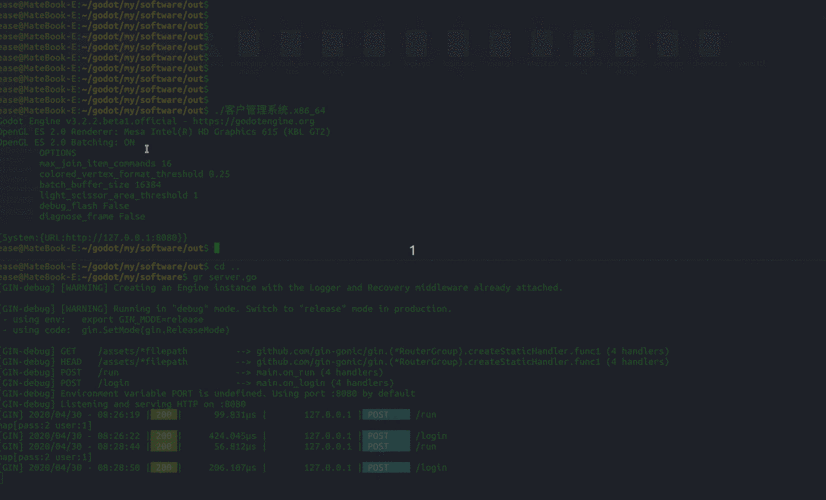Click the ./客户管理系统.x86_64 command text
826x500 pixels.
click(270, 111)
